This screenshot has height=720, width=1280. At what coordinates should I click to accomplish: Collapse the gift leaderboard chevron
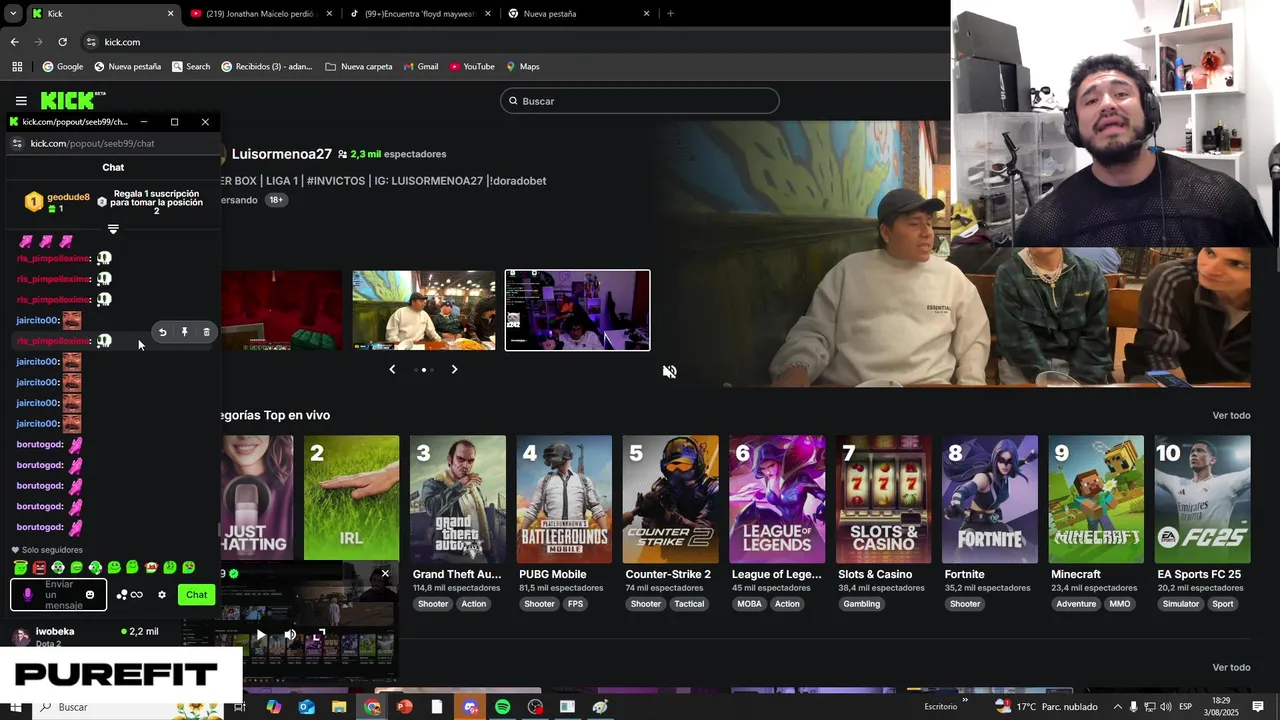(x=113, y=229)
